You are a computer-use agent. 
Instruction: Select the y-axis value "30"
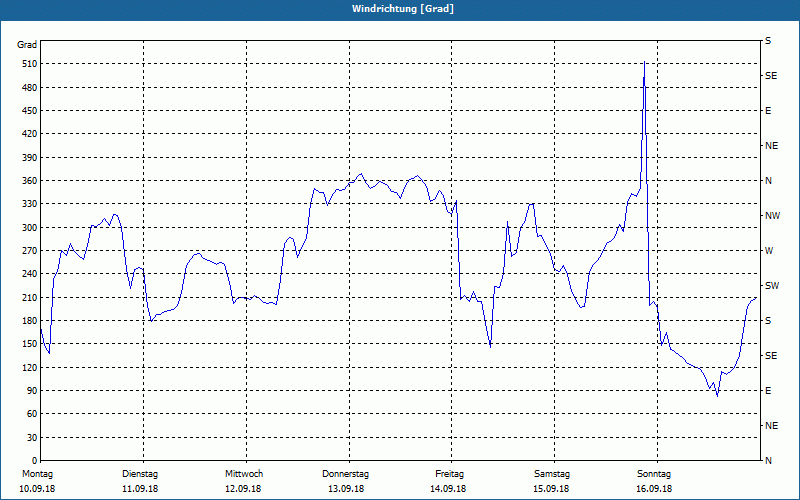[x=32, y=438]
